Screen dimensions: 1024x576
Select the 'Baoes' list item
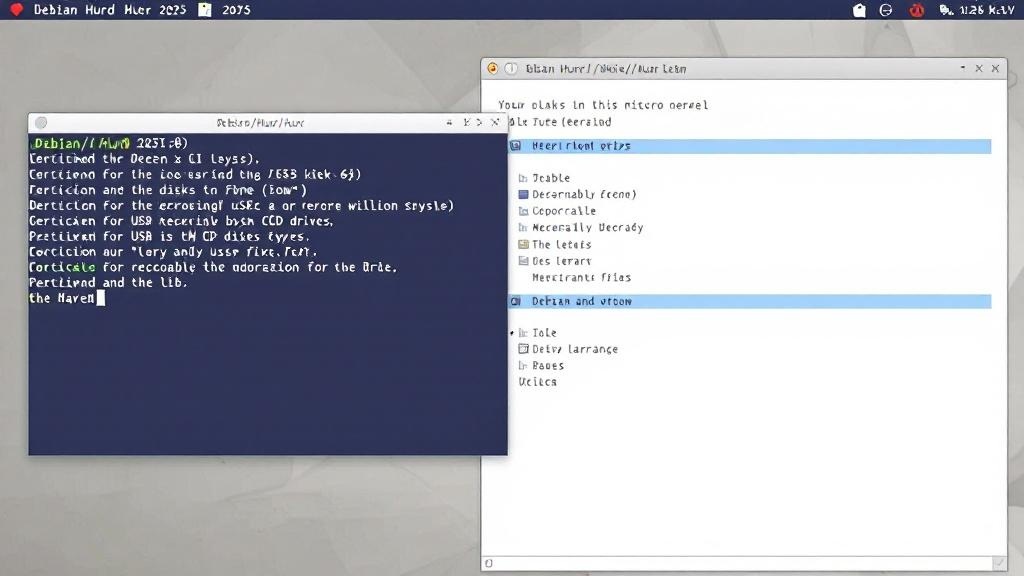(x=547, y=366)
